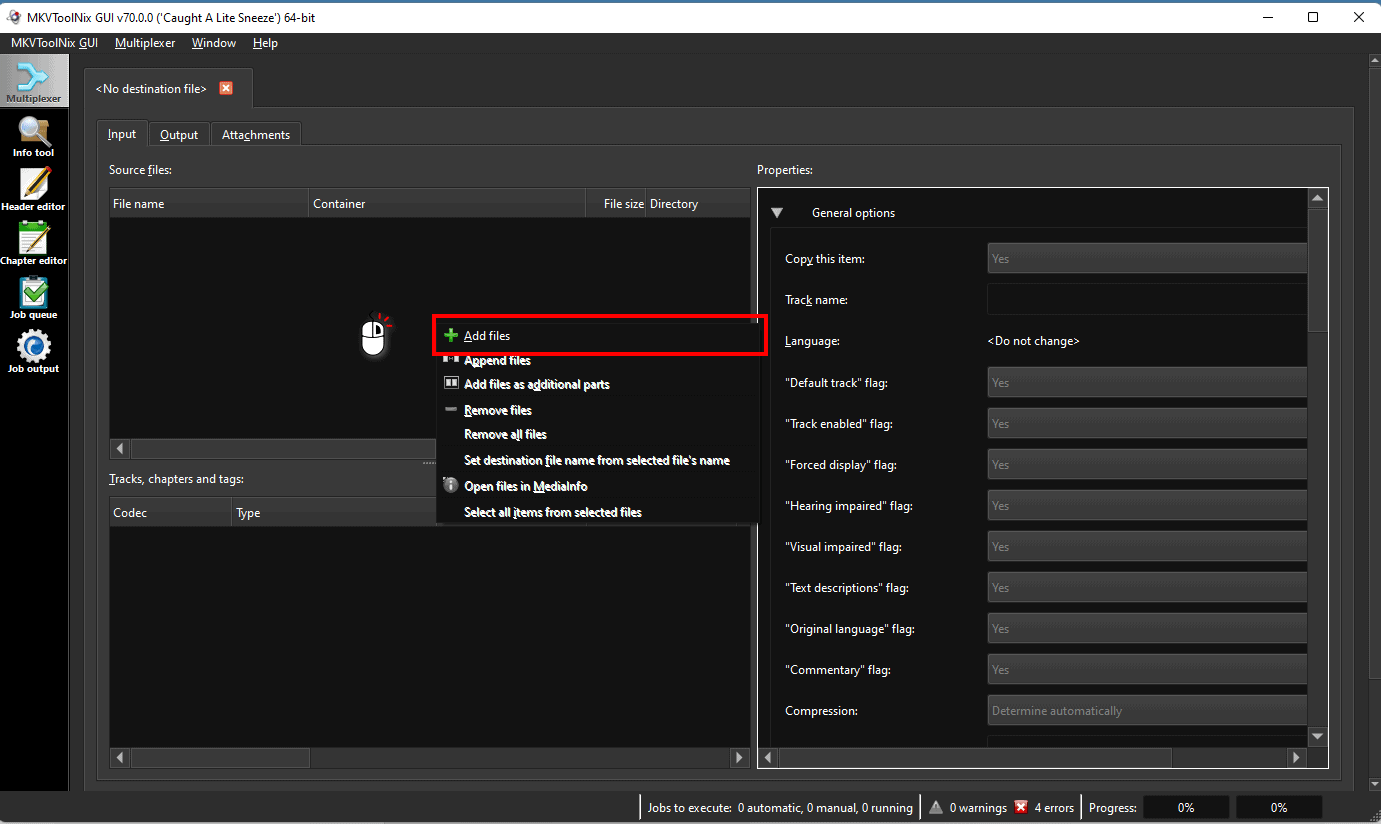Open the Multiplexer tool in sidebar

pos(34,81)
